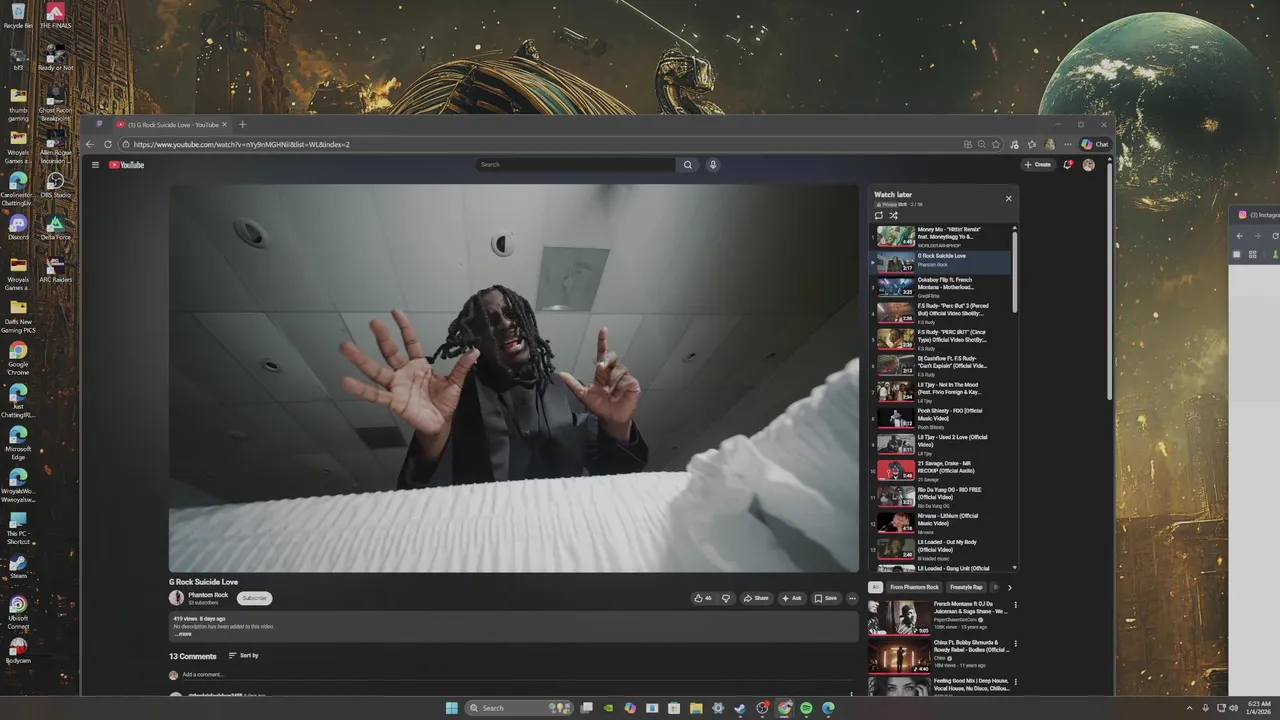This screenshot has height=720, width=1280.
Task: Open the YouTube account avatar menu
Action: (1088, 165)
